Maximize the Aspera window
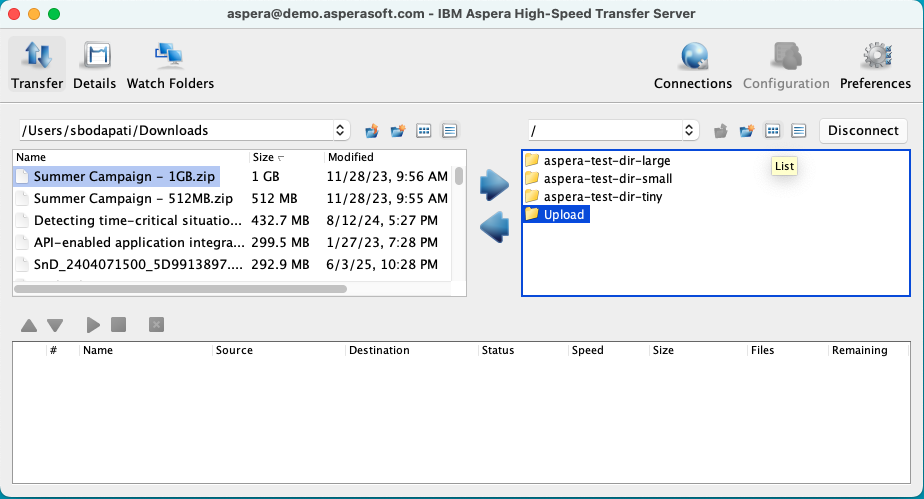Screen dimensions: 924x499 click(54, 14)
